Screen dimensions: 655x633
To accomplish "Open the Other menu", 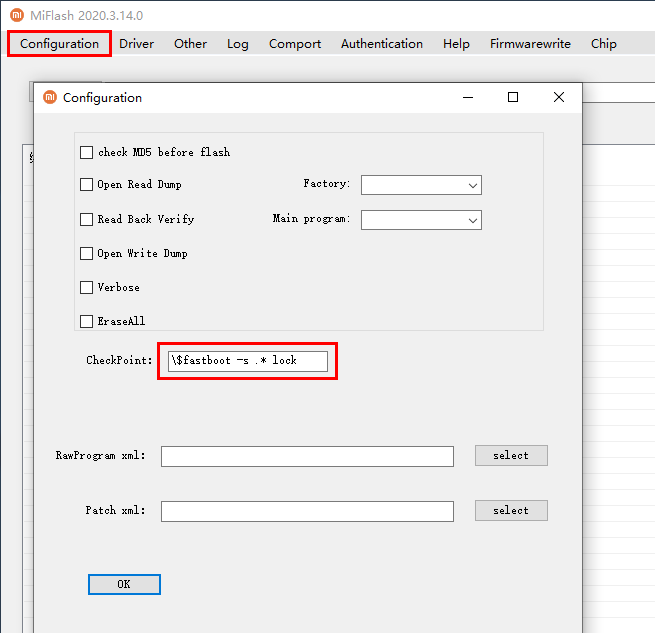I will [x=190, y=43].
